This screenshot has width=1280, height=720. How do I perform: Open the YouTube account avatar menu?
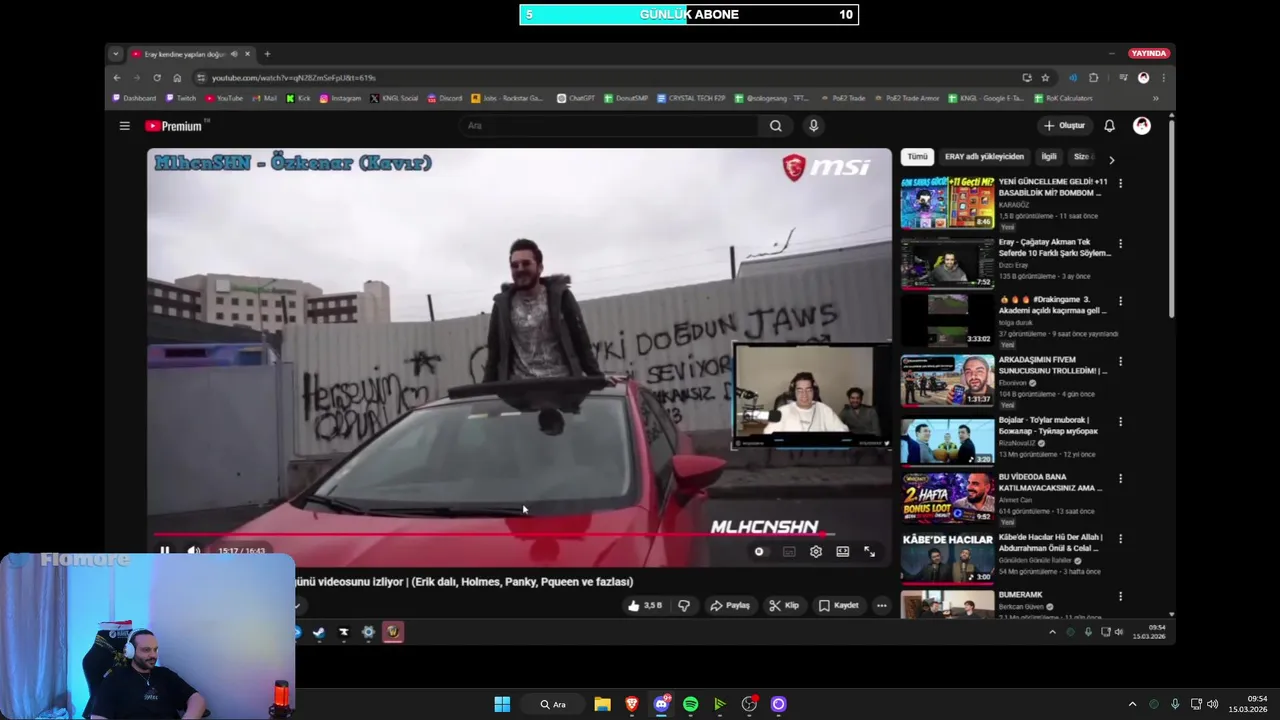coord(1142,126)
